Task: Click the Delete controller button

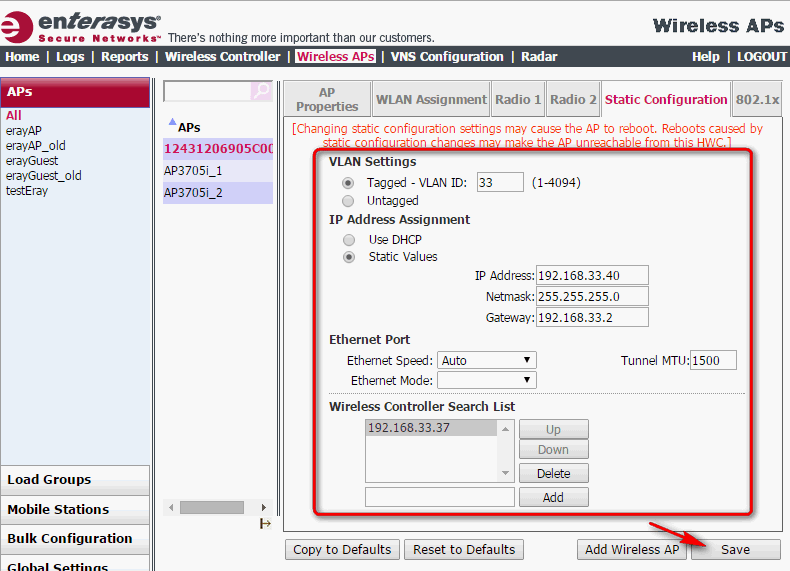Action: click(554, 473)
